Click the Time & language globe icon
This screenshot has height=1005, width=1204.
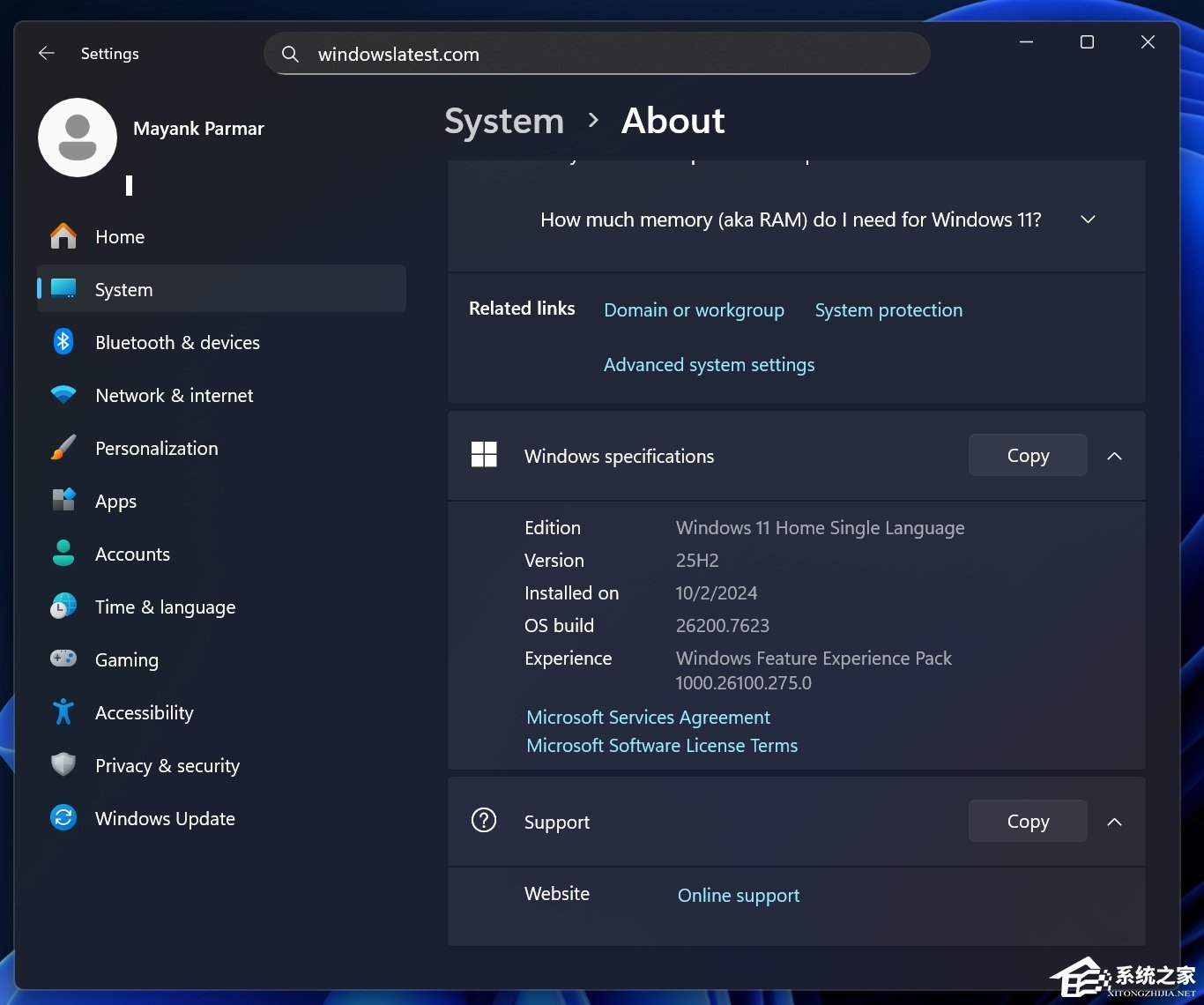click(63, 607)
